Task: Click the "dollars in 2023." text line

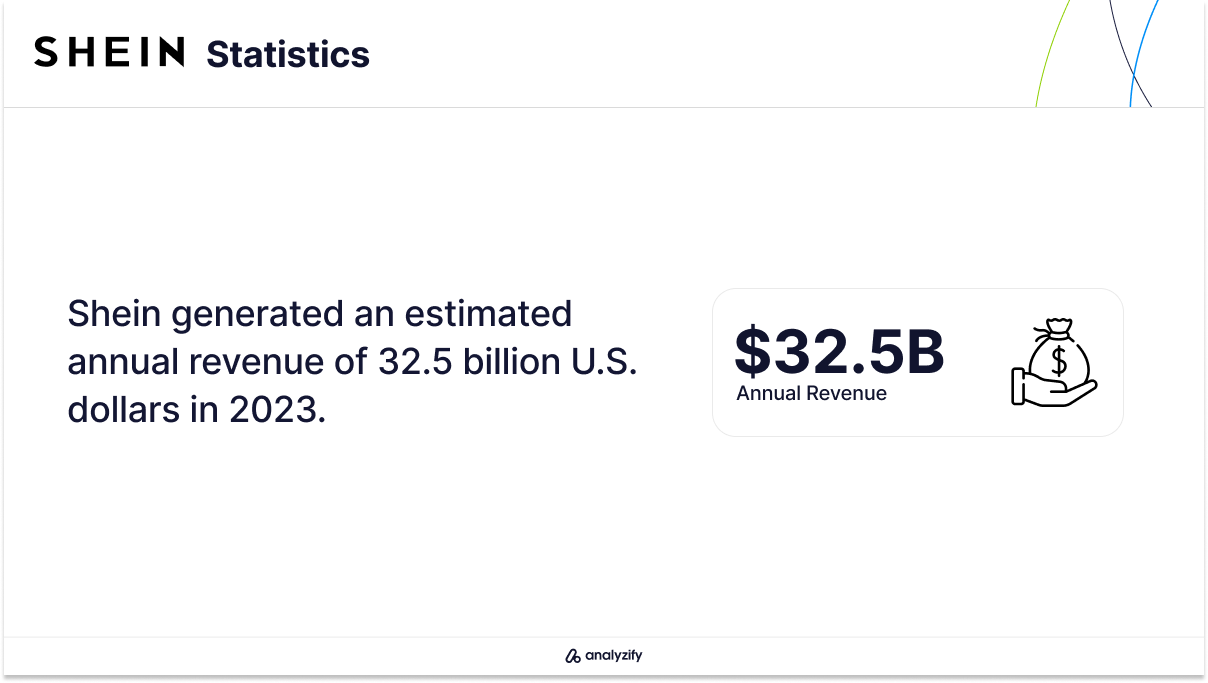Action: [197, 410]
